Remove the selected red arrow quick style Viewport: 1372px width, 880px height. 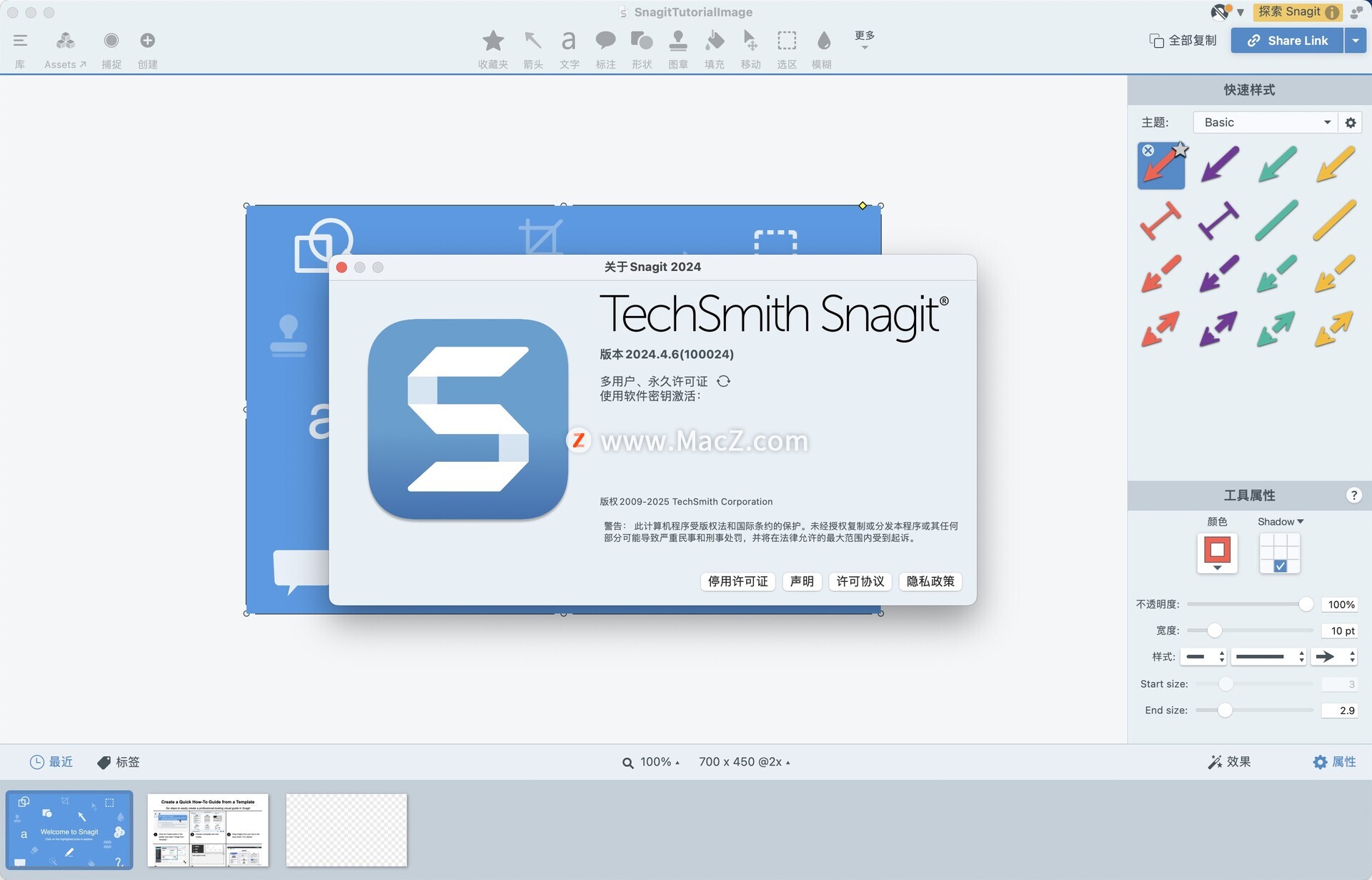[1148, 150]
